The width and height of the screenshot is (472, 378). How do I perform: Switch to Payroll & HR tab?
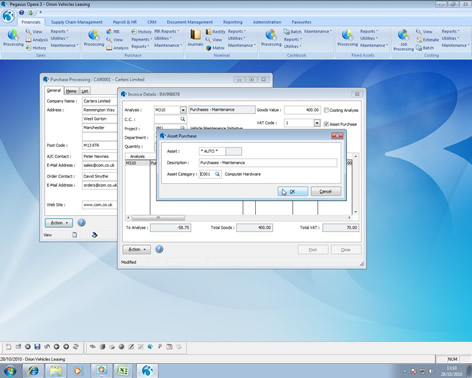tap(124, 22)
